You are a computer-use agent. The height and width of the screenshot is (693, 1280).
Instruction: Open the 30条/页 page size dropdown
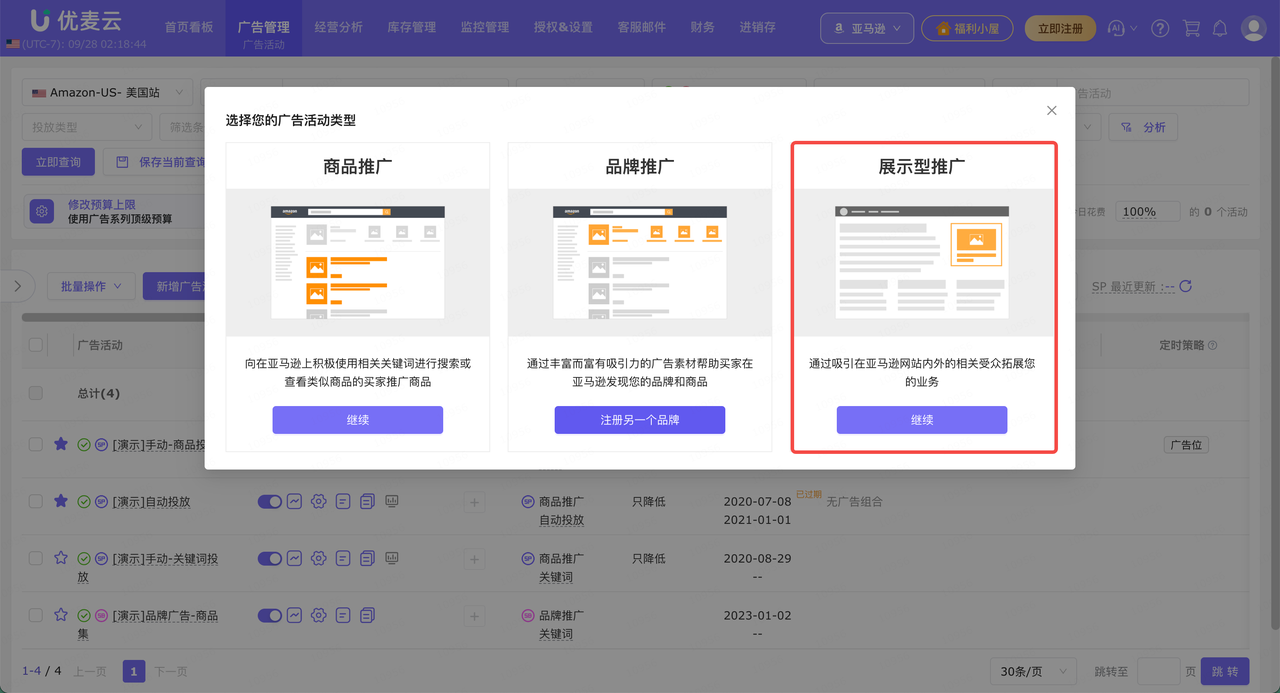(1033, 671)
